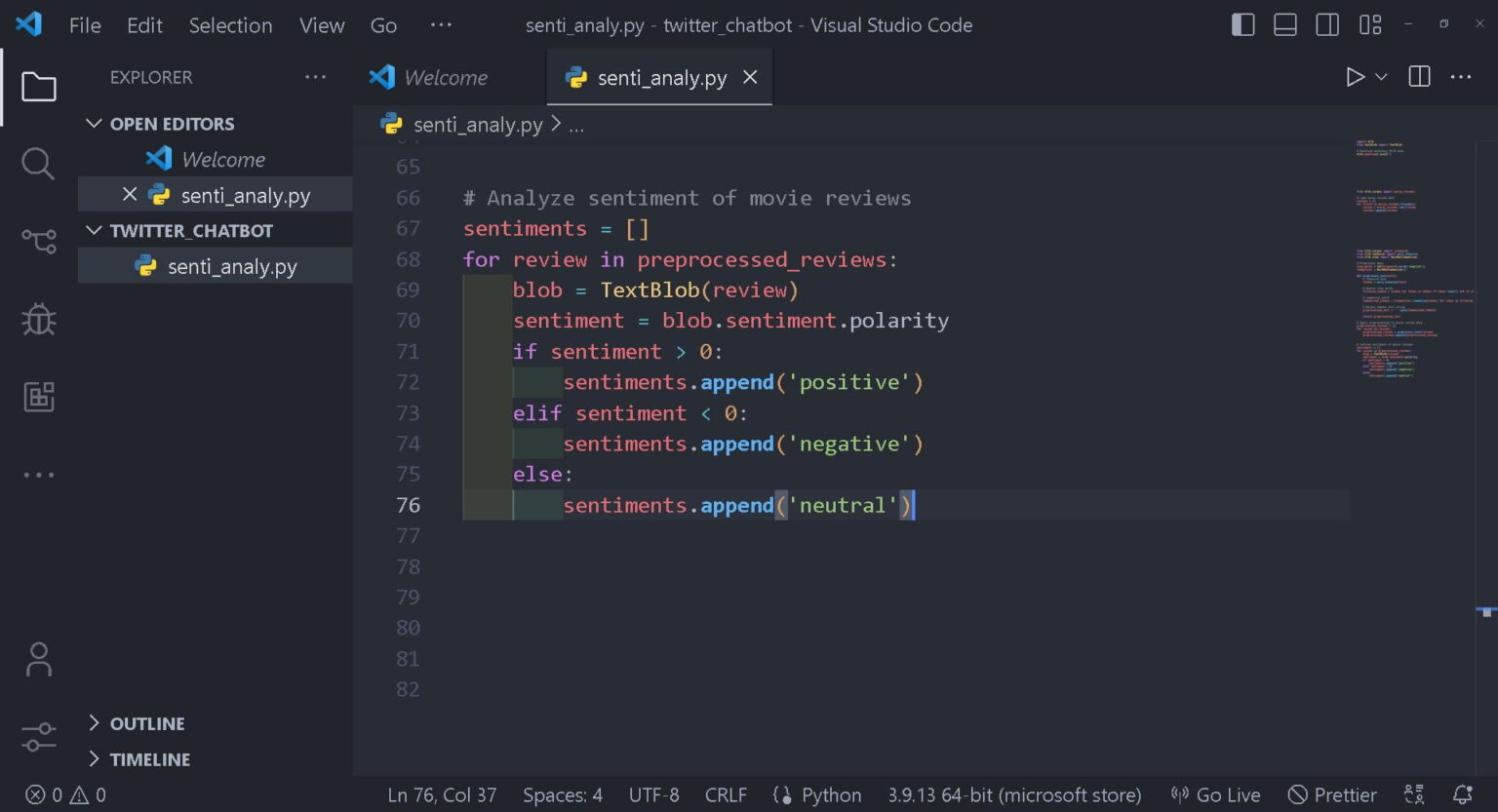
Task: Click the Split Editor Right icon
Action: point(1419,77)
